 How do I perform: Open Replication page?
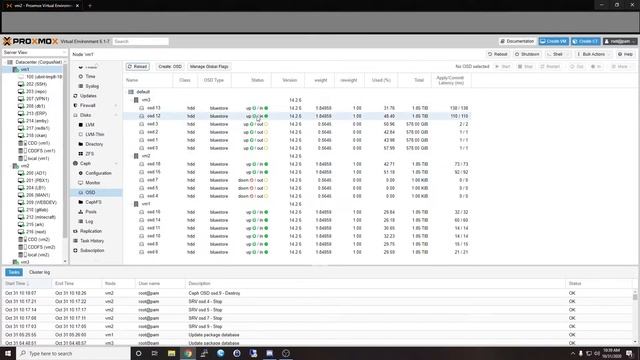click(91, 231)
